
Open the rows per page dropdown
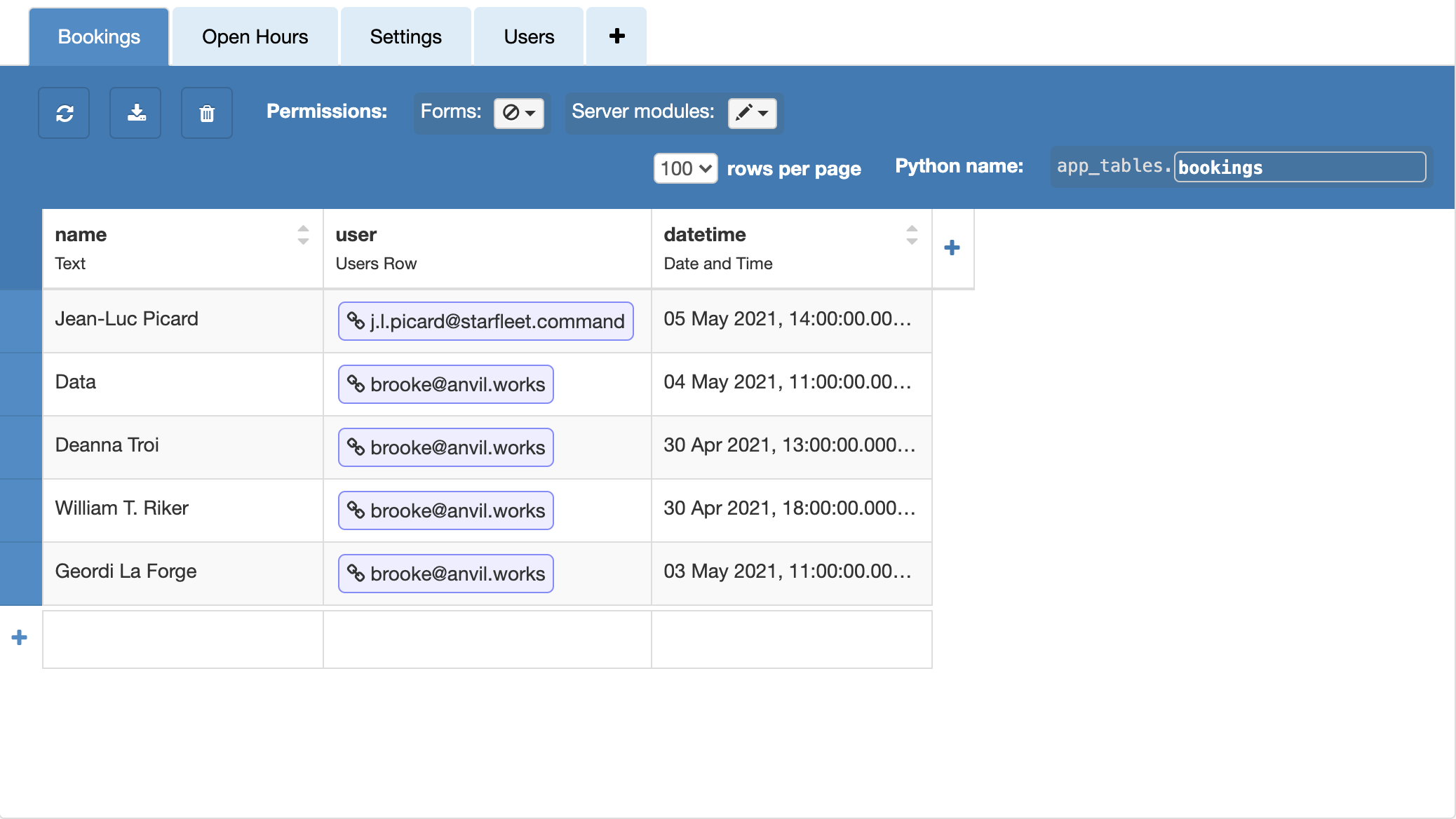(685, 168)
